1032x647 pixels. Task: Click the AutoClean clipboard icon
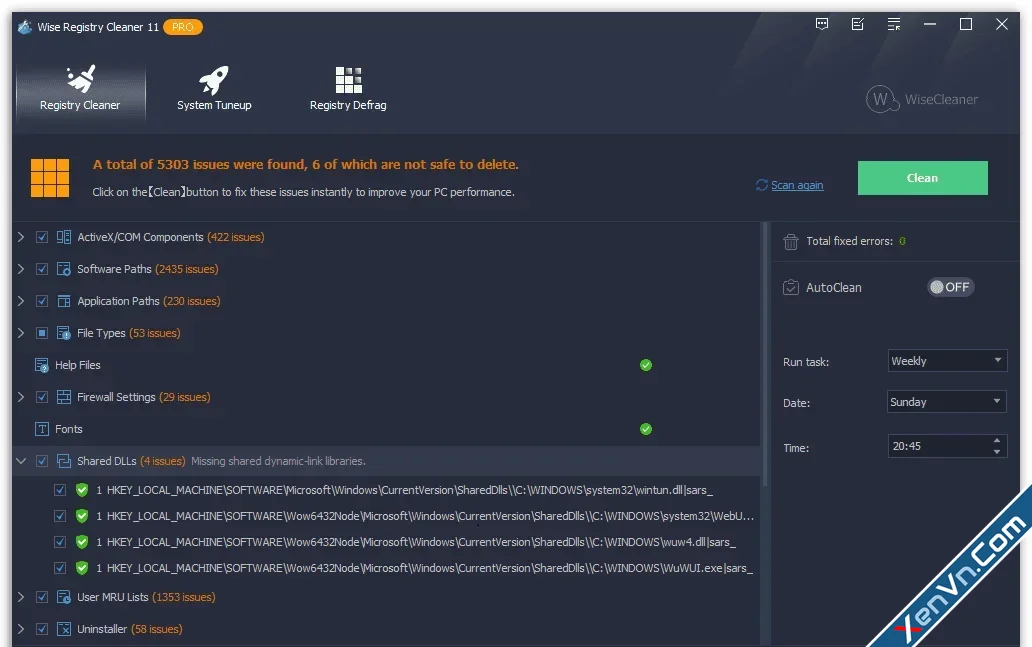click(790, 288)
